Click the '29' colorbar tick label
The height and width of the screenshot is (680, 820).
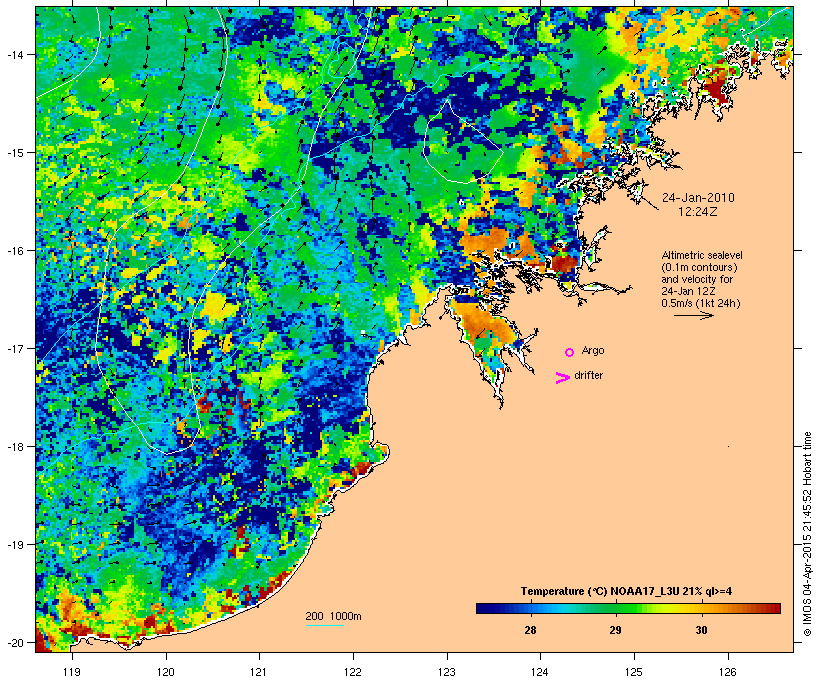click(x=616, y=630)
